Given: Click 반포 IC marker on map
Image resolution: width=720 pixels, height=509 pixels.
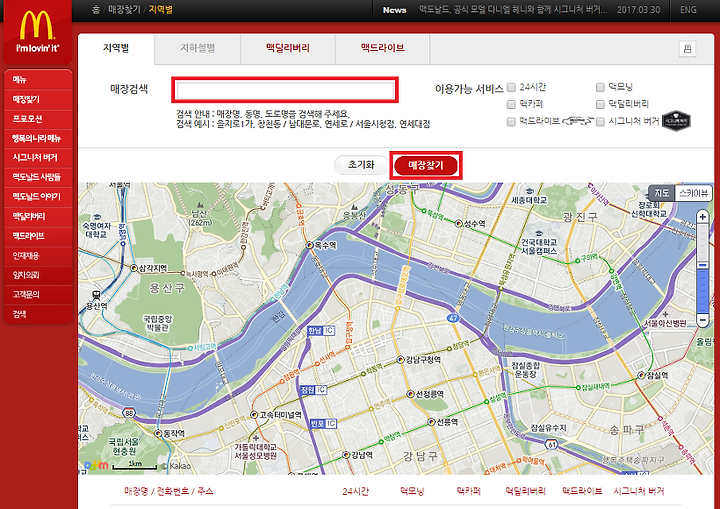Looking at the screenshot, I should tap(323, 424).
